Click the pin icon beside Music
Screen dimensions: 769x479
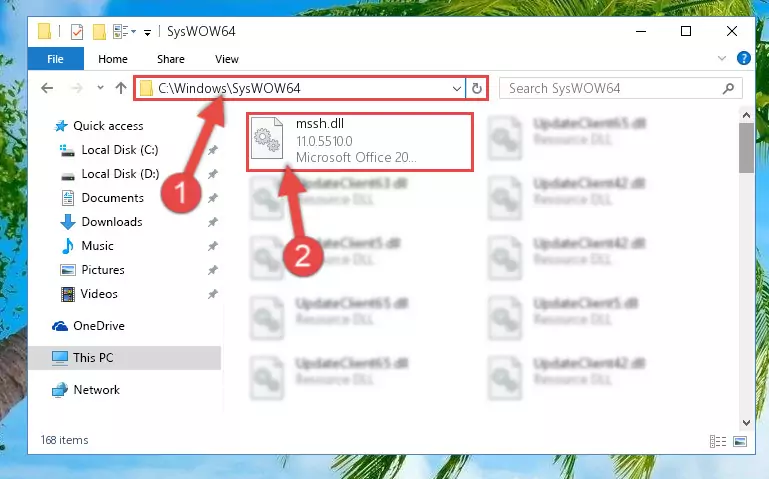click(212, 246)
